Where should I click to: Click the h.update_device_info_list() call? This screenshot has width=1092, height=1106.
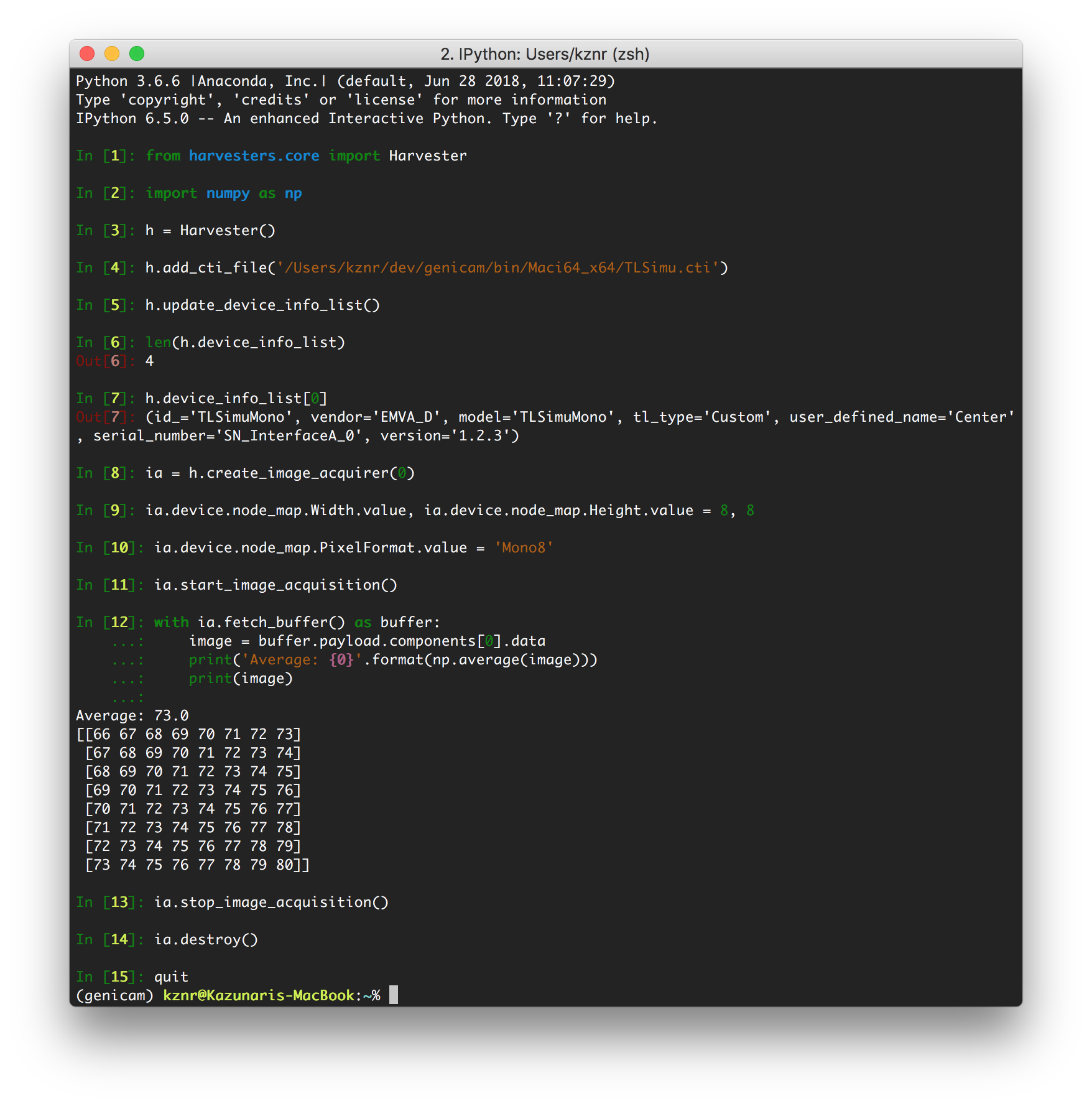point(262,304)
